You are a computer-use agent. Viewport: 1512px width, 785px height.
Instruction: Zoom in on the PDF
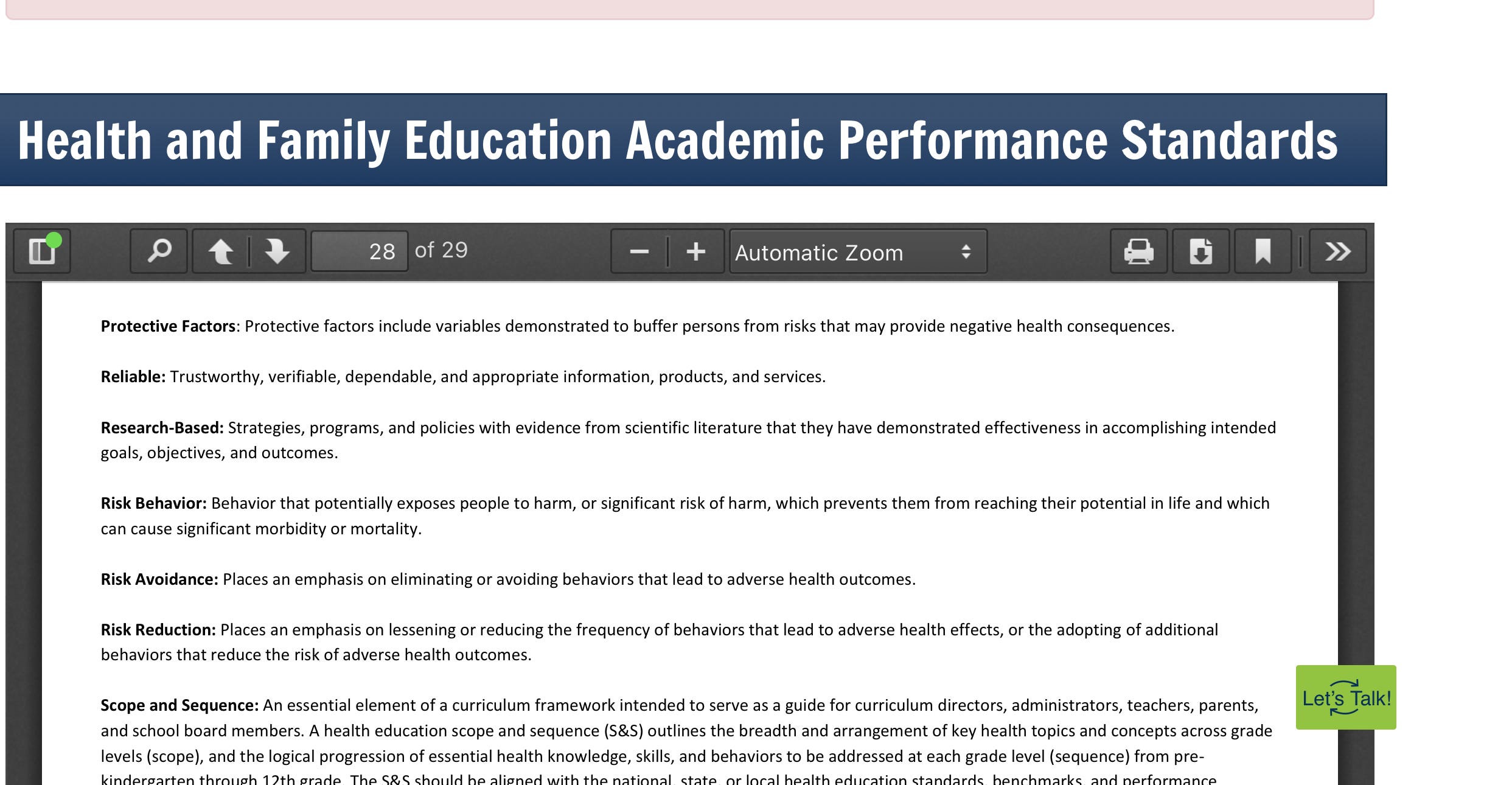click(696, 251)
